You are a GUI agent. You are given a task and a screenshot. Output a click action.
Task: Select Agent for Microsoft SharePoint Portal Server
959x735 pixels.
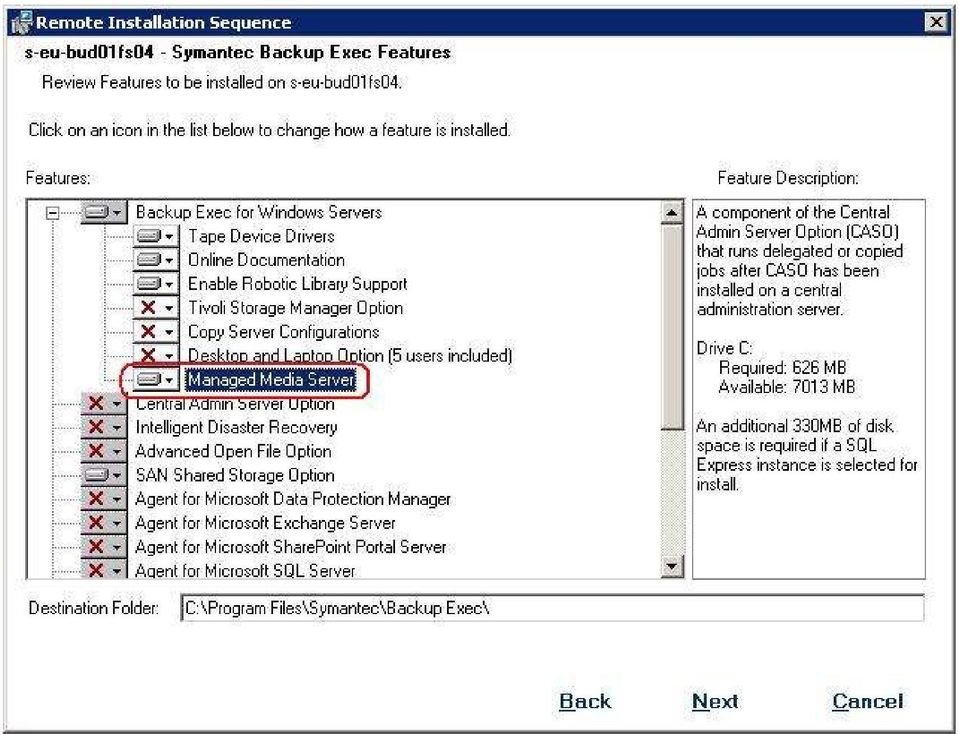tap(291, 547)
